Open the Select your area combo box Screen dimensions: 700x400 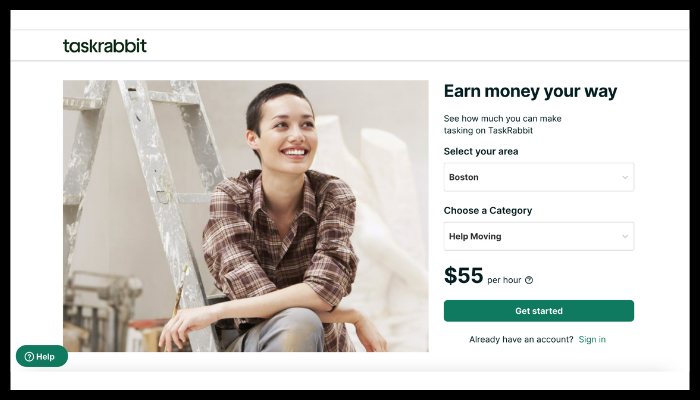tap(539, 177)
